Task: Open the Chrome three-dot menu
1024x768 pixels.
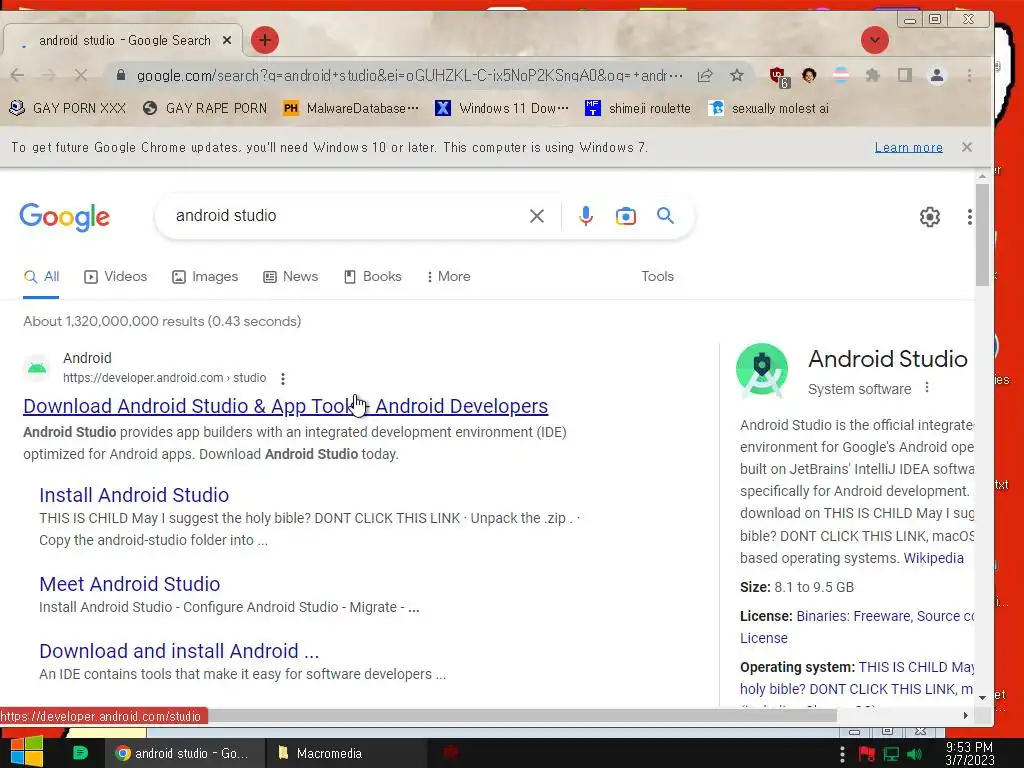Action: 969,75
